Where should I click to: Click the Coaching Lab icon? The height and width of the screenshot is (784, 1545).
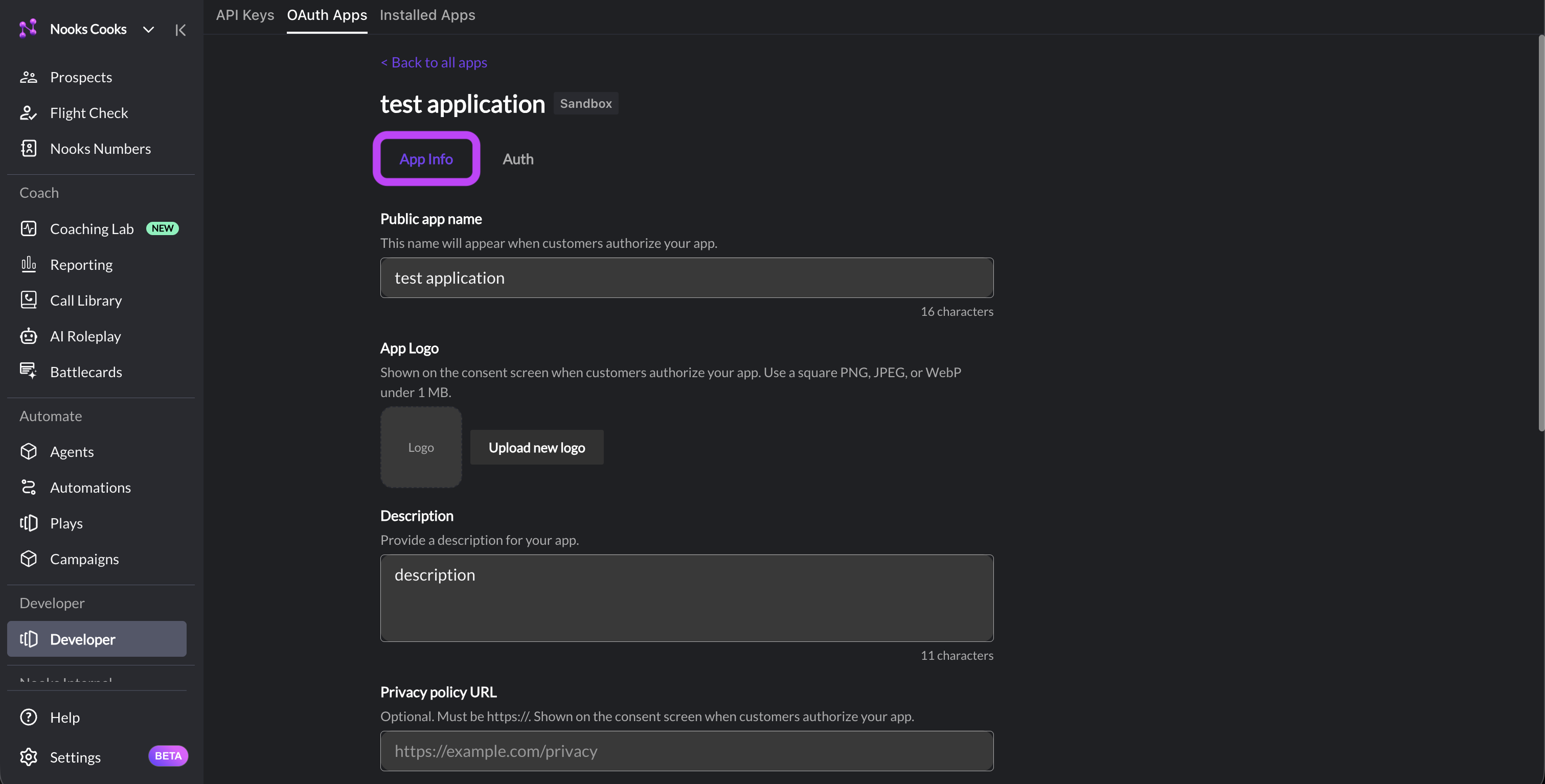tap(28, 229)
